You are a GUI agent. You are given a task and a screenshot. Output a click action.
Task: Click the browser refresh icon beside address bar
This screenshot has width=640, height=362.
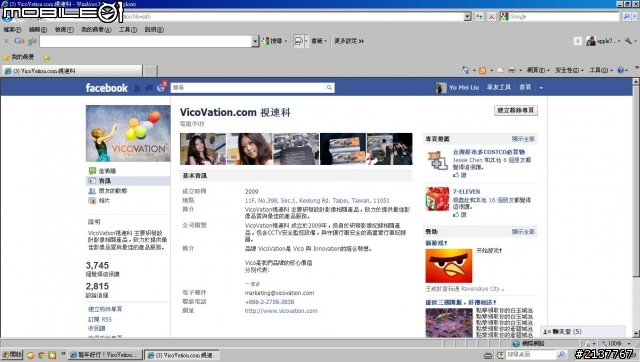479,17
